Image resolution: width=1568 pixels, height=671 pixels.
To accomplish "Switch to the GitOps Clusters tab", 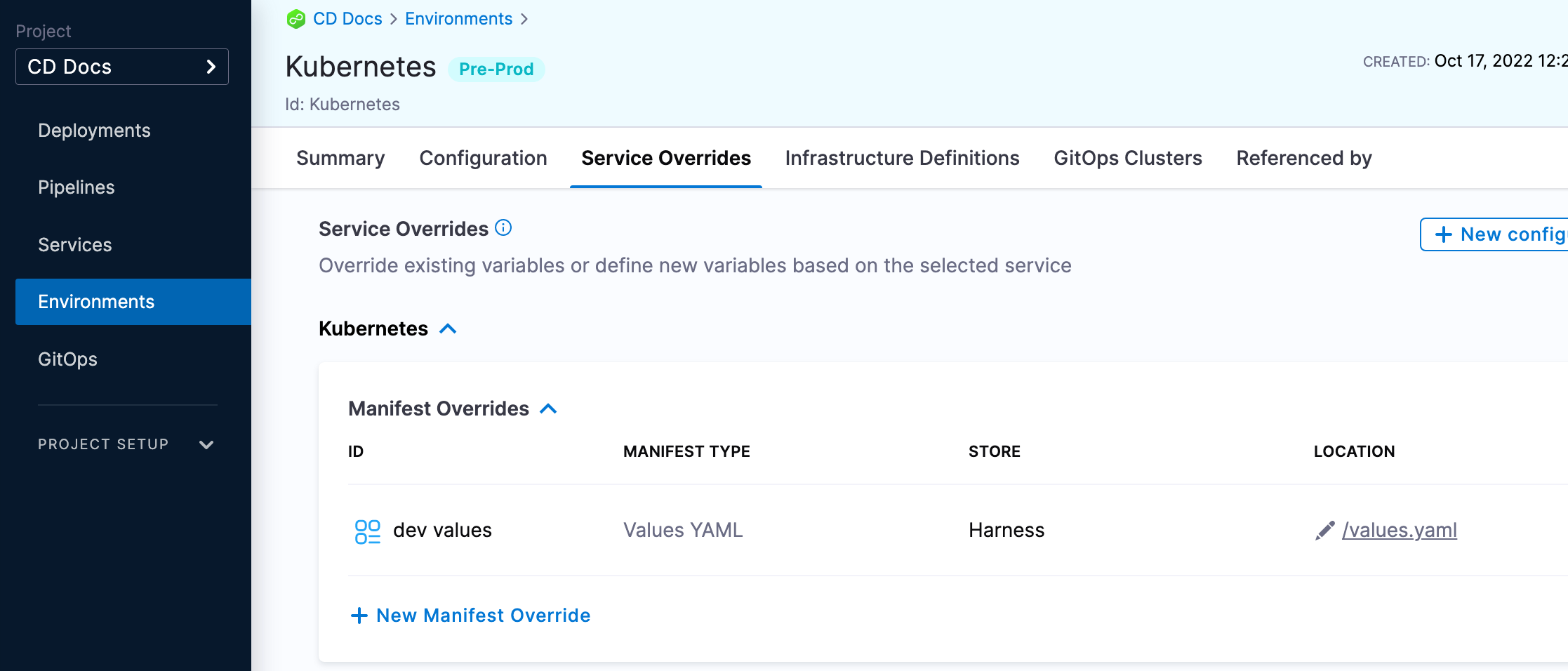I will tap(1127, 158).
